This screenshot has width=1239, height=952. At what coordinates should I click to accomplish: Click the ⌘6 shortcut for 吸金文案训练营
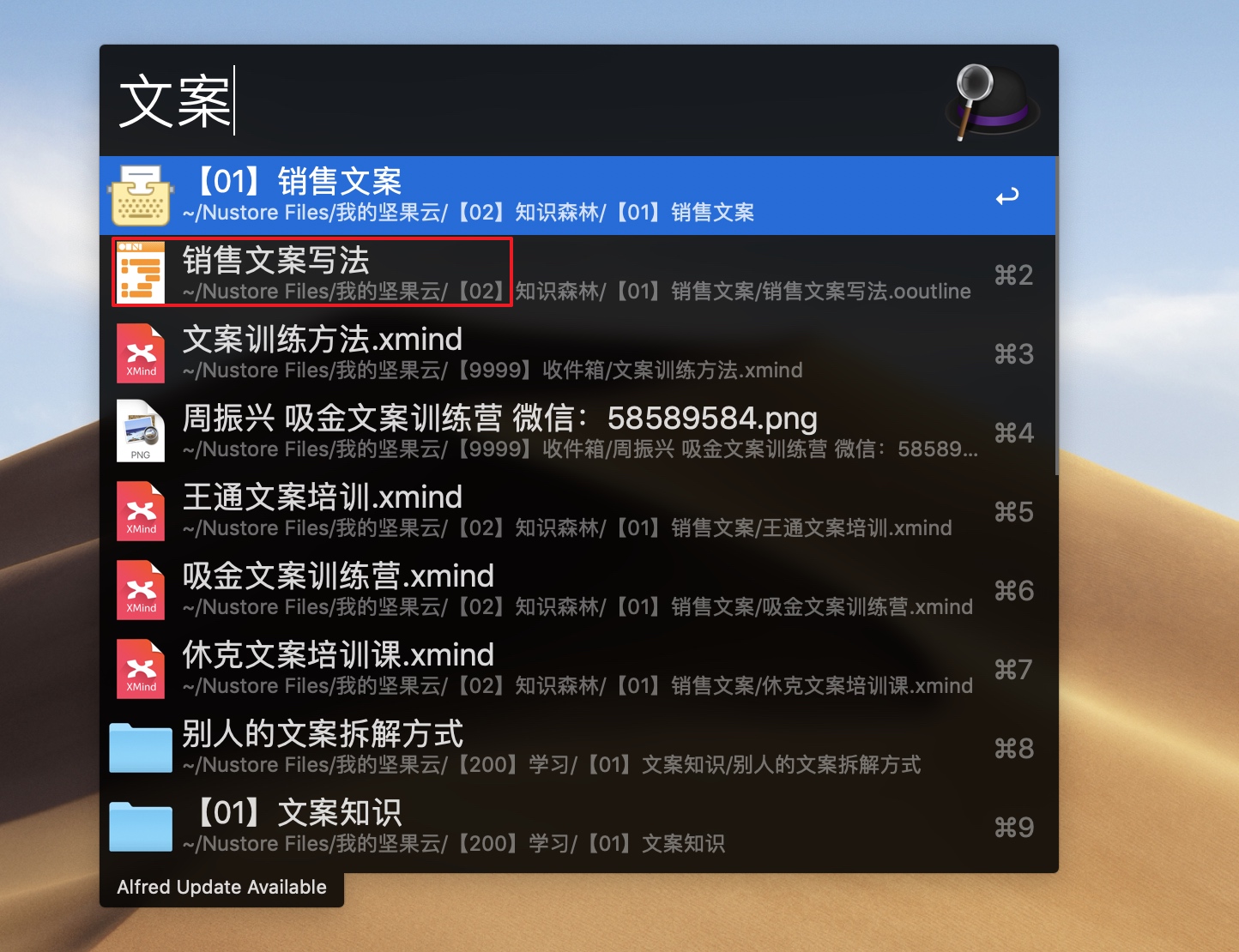[1014, 591]
